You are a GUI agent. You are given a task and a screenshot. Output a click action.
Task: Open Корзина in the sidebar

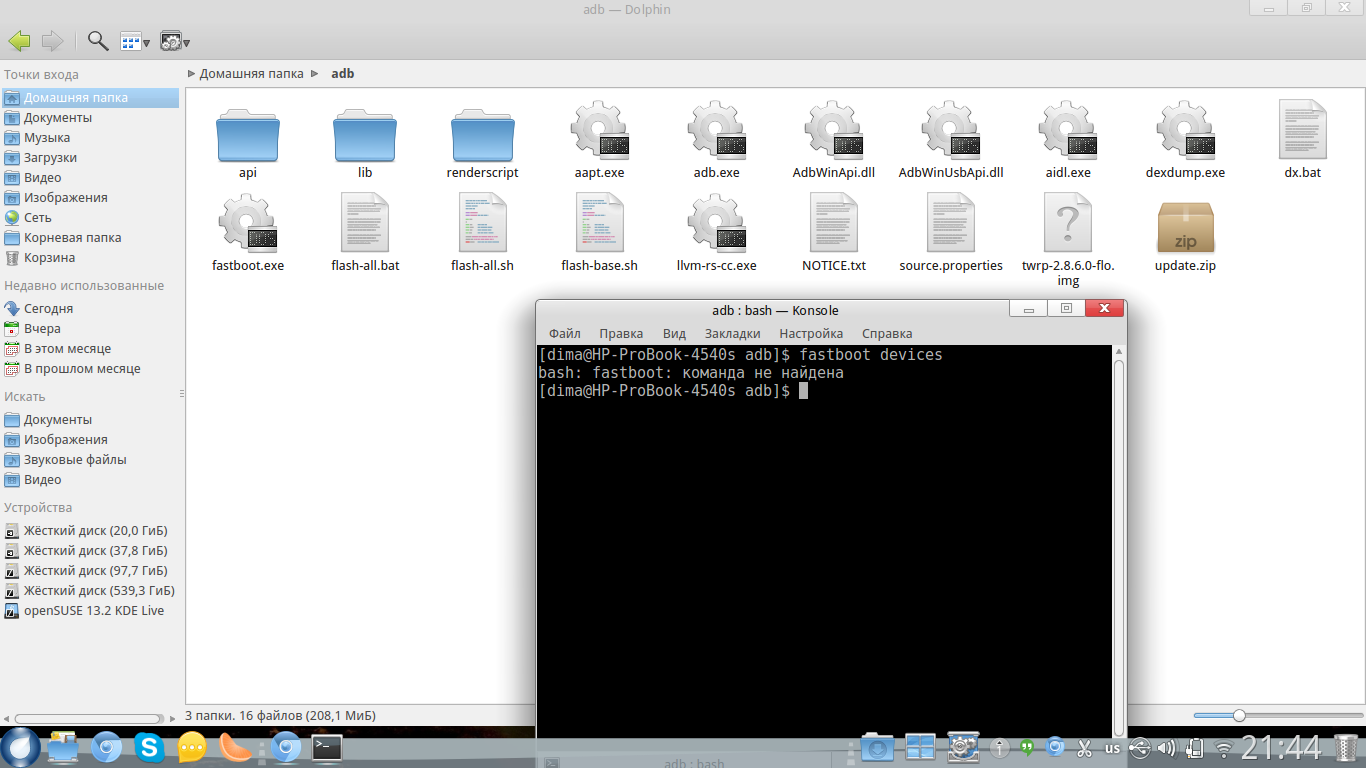[x=49, y=258]
